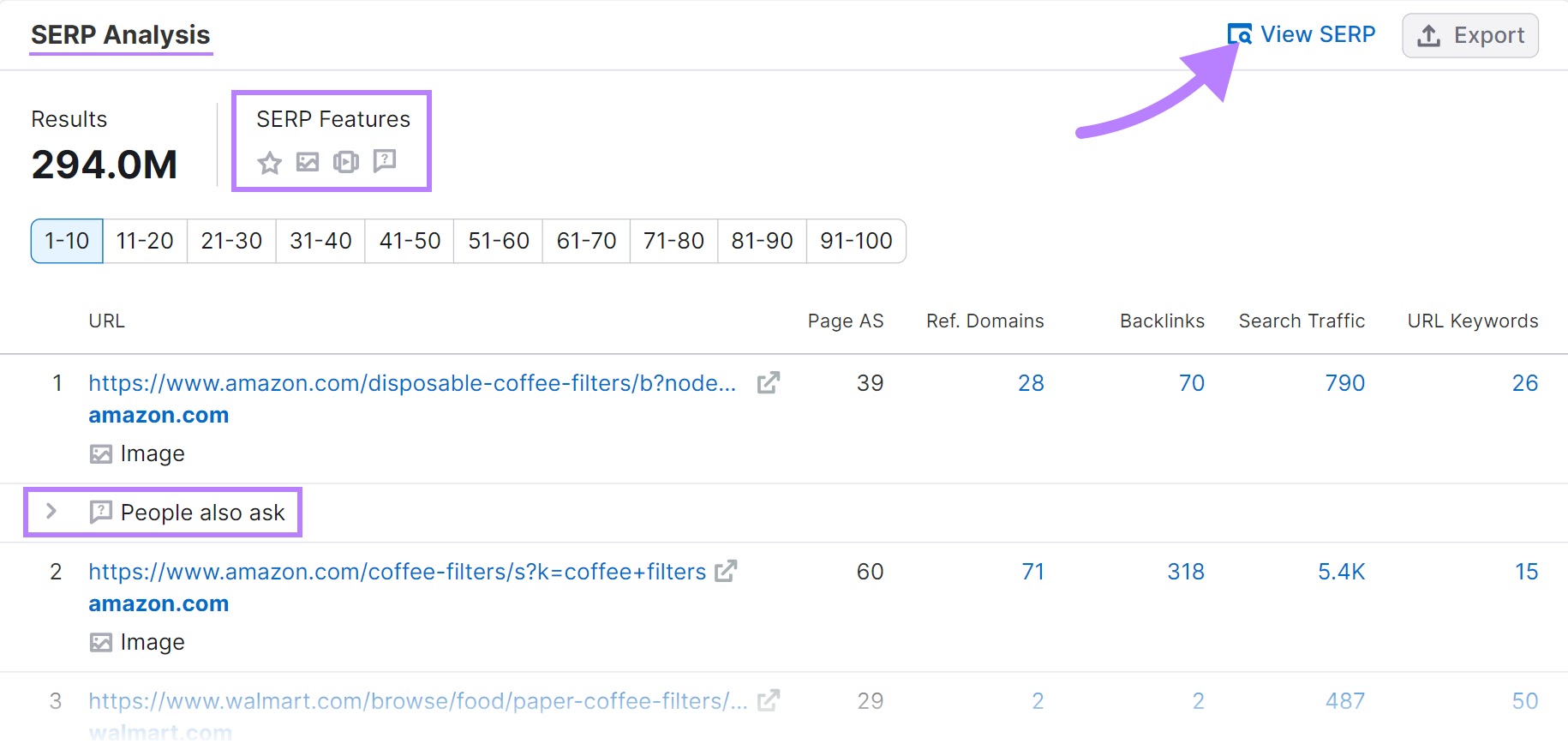Select the 81-90 results tab
This screenshot has width=1568, height=756.
762,241
